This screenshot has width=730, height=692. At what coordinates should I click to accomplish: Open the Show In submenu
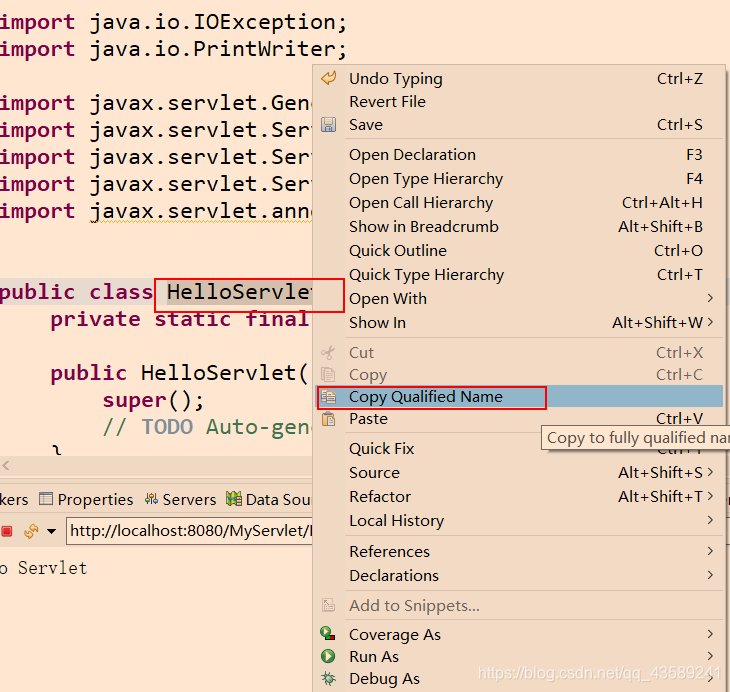(519, 323)
